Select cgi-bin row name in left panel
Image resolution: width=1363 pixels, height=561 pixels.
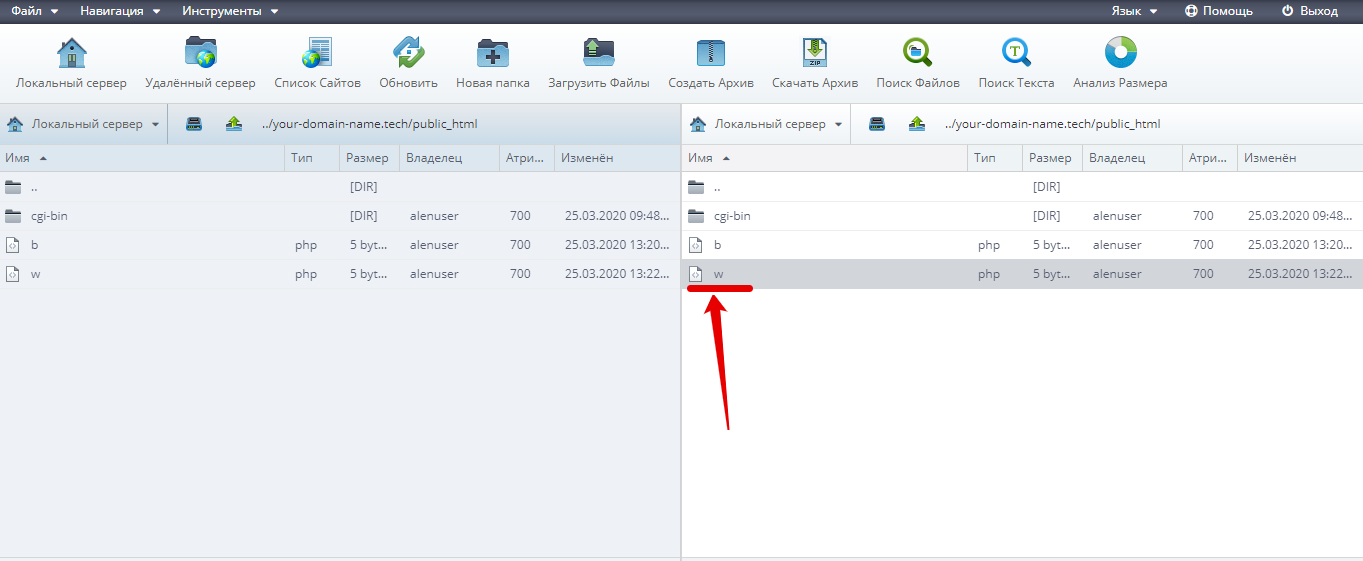[49, 216]
